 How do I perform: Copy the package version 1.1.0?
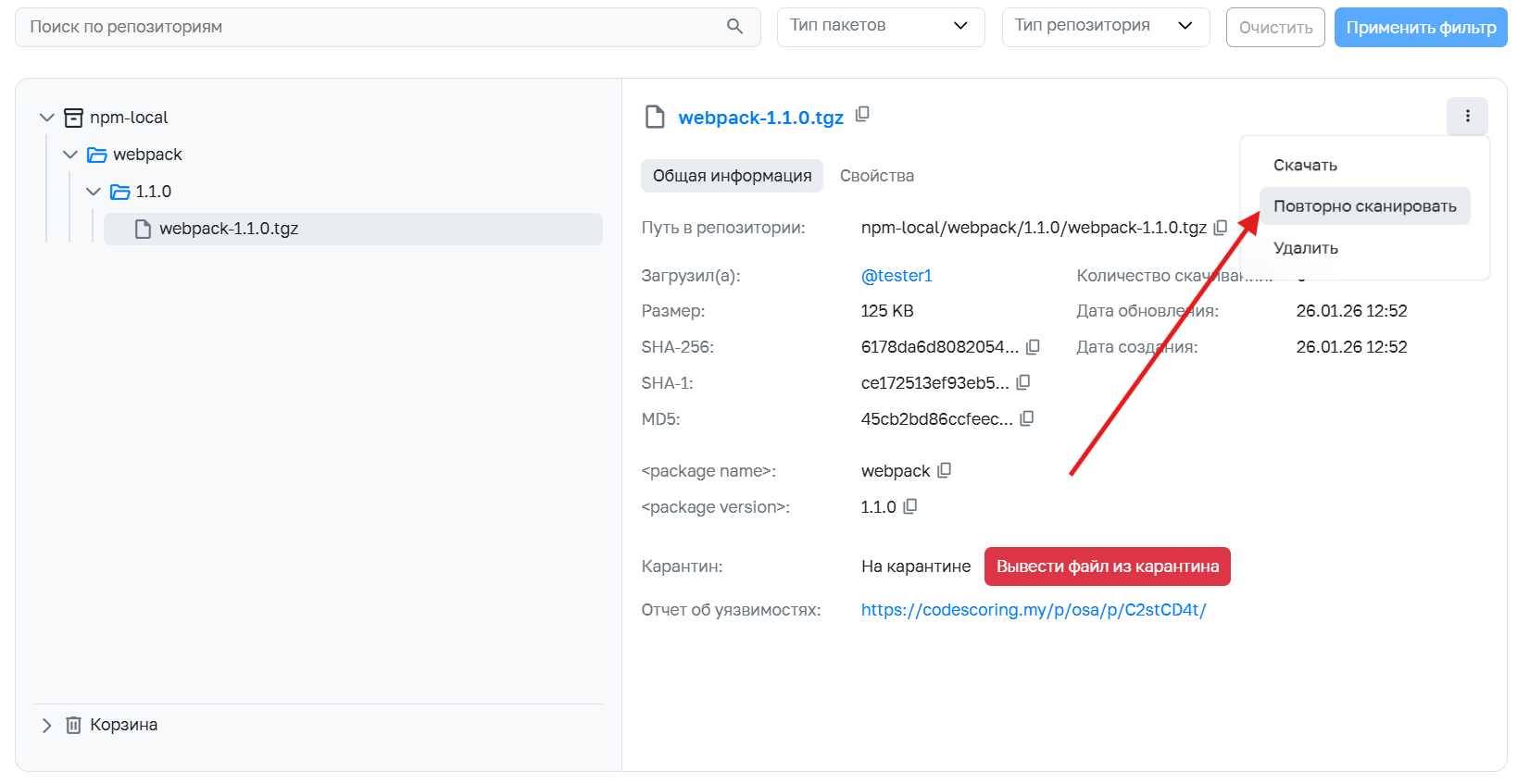click(910, 506)
